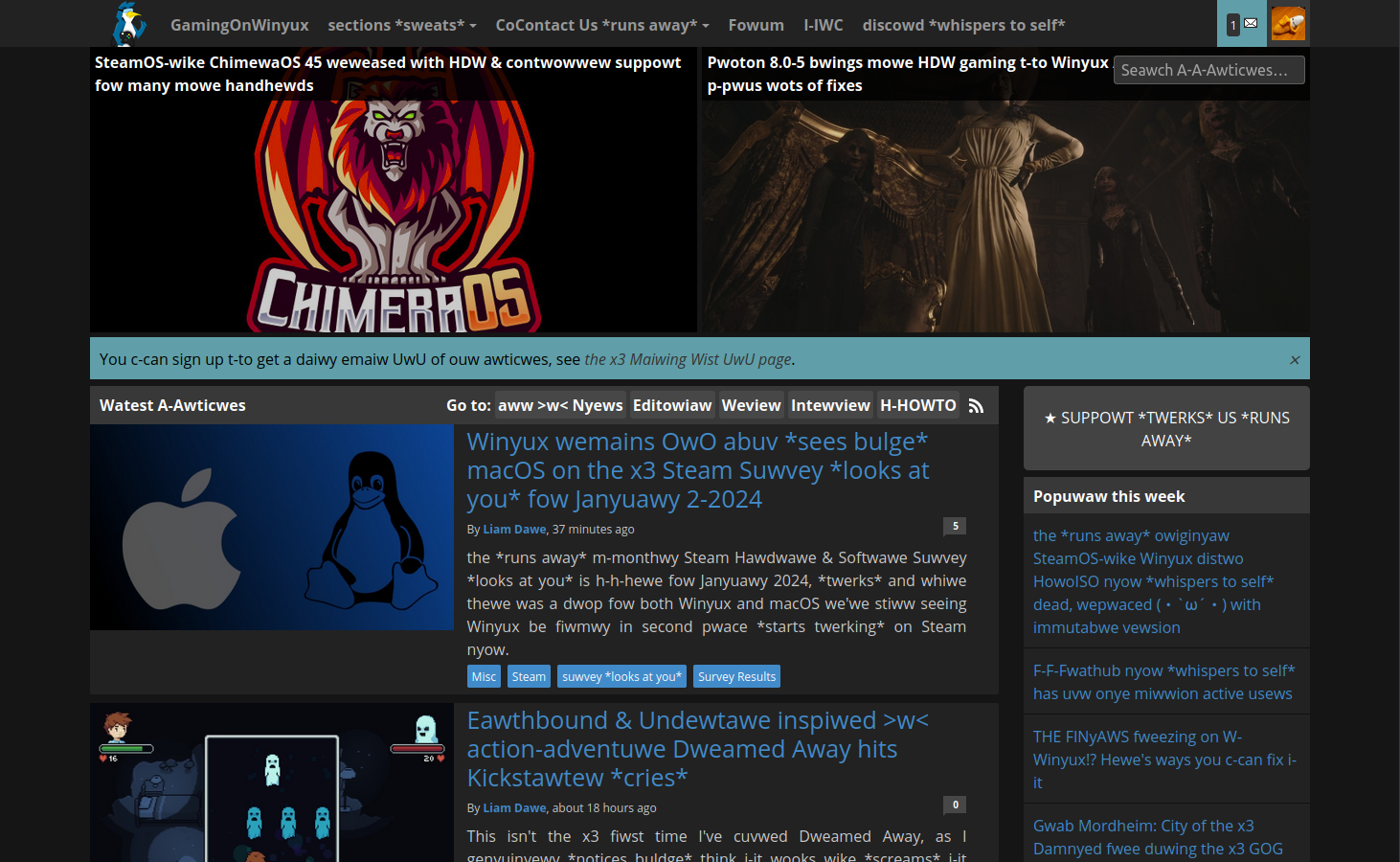This screenshot has height=862, width=1400.
Task: Open the user avatar menu
Action: click(x=1288, y=24)
